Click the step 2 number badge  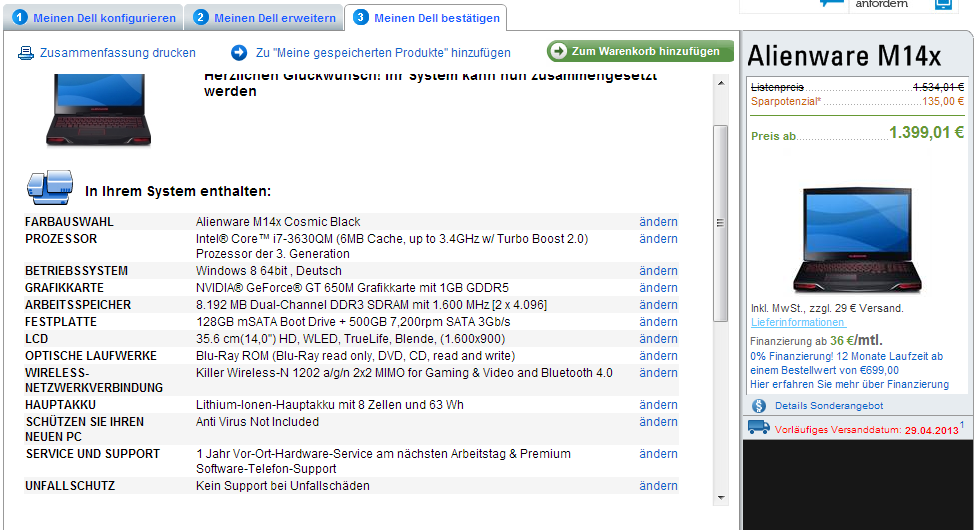(x=200, y=17)
